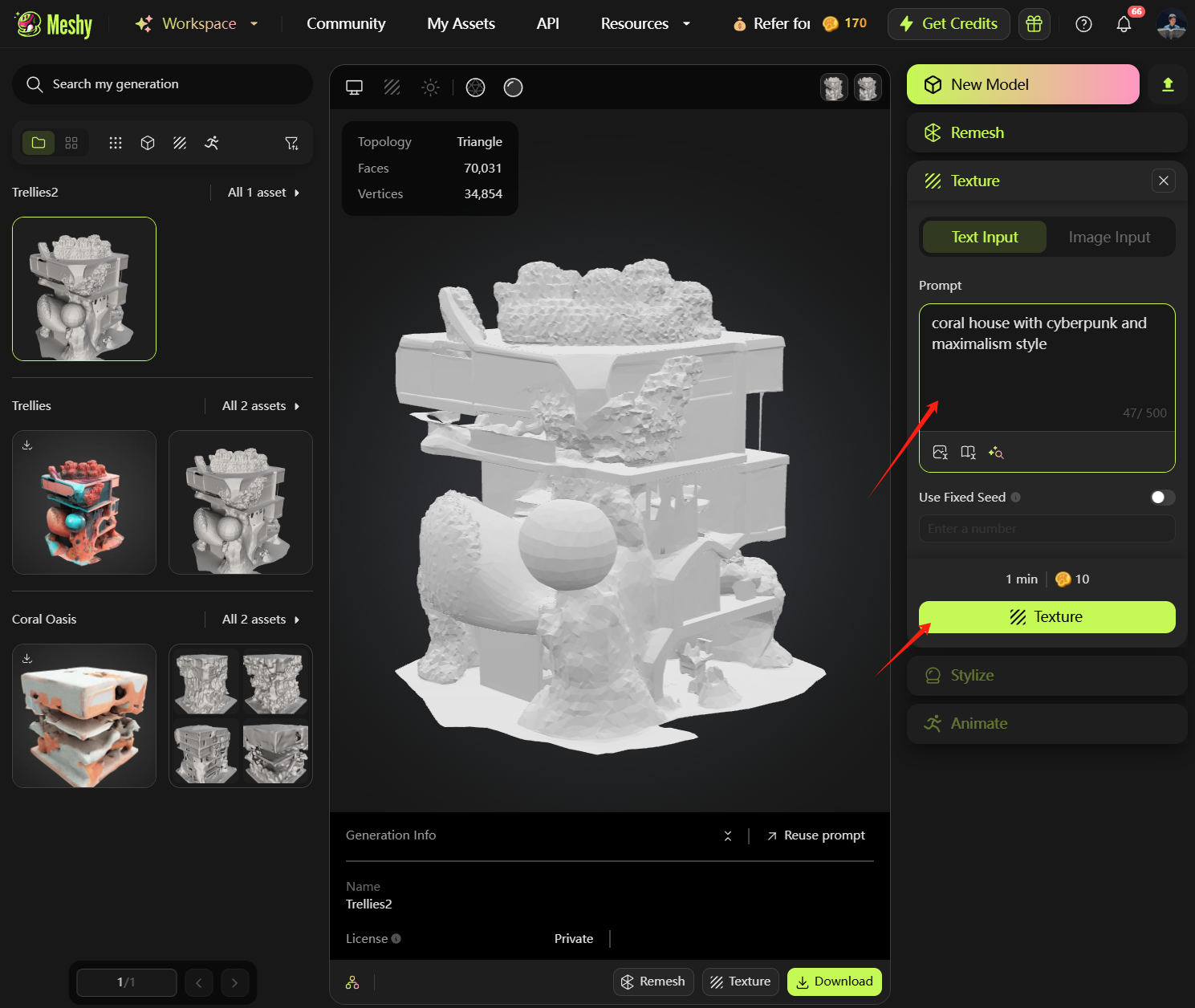Open the Workspace dropdown menu
1195x1008 pixels.
[x=197, y=24]
